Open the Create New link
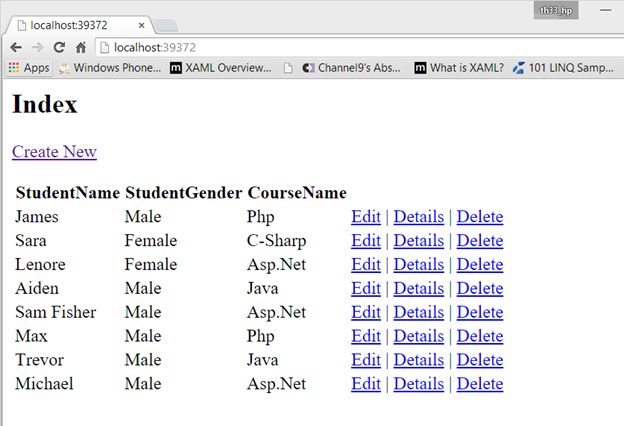 point(55,152)
